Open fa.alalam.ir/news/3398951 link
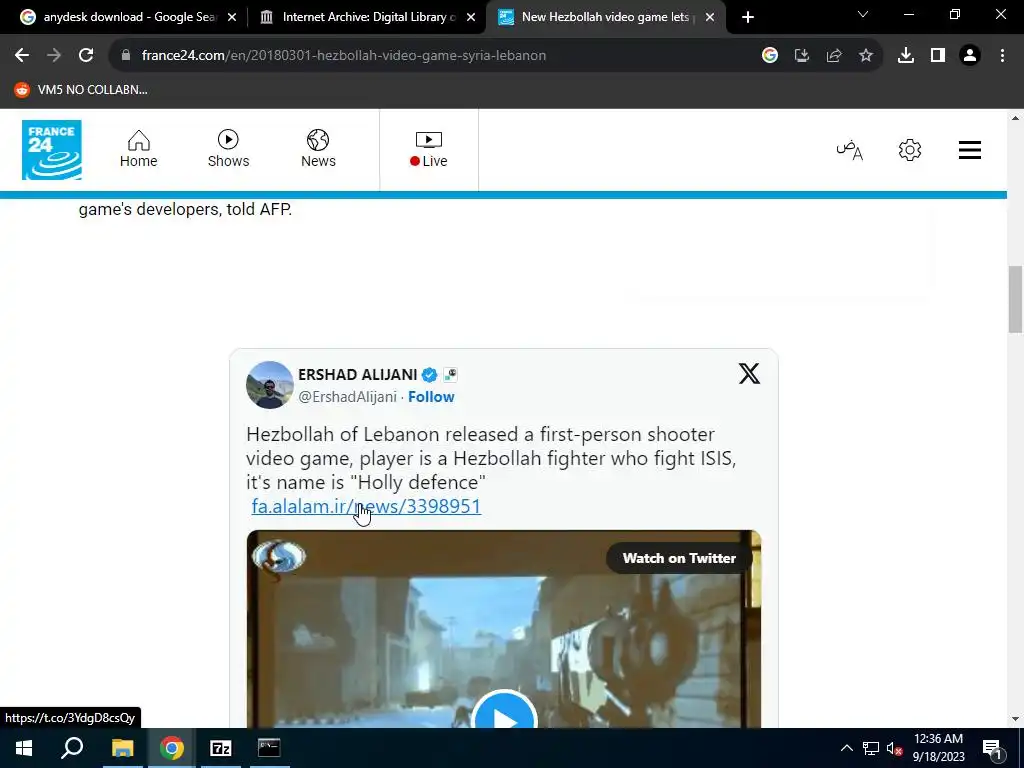Image resolution: width=1024 pixels, height=768 pixels. [x=366, y=506]
